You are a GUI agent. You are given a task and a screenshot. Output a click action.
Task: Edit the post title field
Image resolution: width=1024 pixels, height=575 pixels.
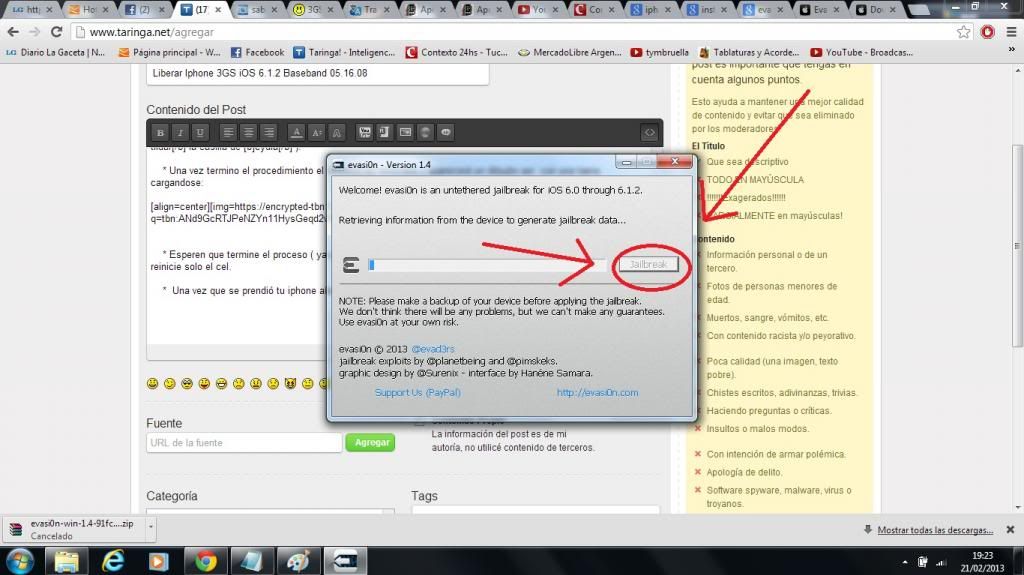pos(317,73)
